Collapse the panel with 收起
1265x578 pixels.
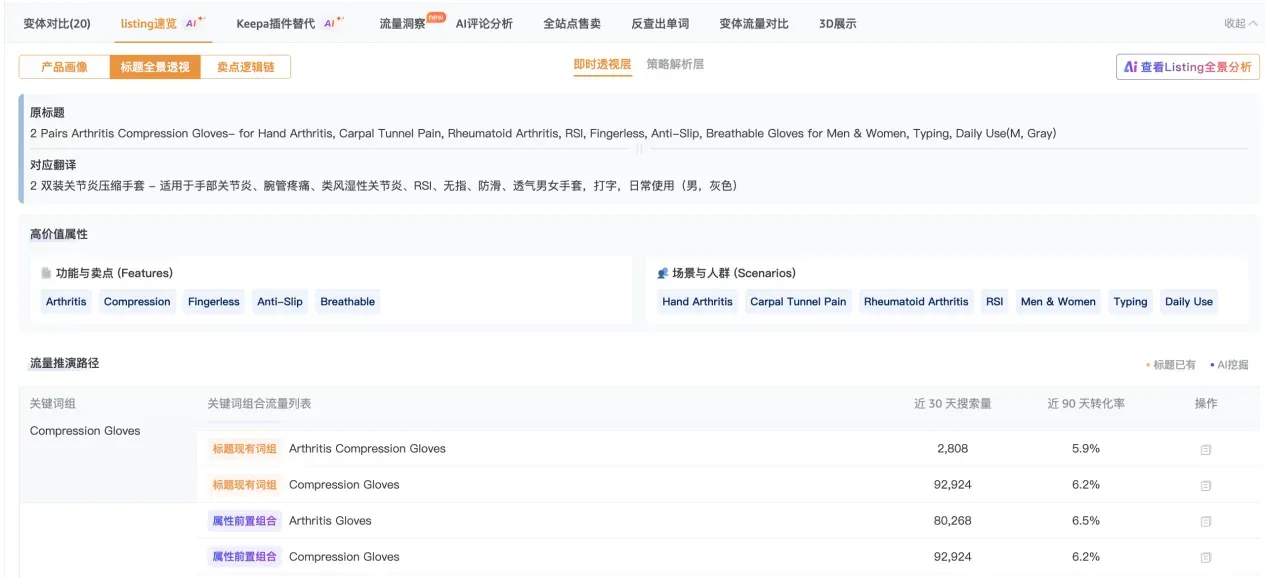click(1240, 23)
